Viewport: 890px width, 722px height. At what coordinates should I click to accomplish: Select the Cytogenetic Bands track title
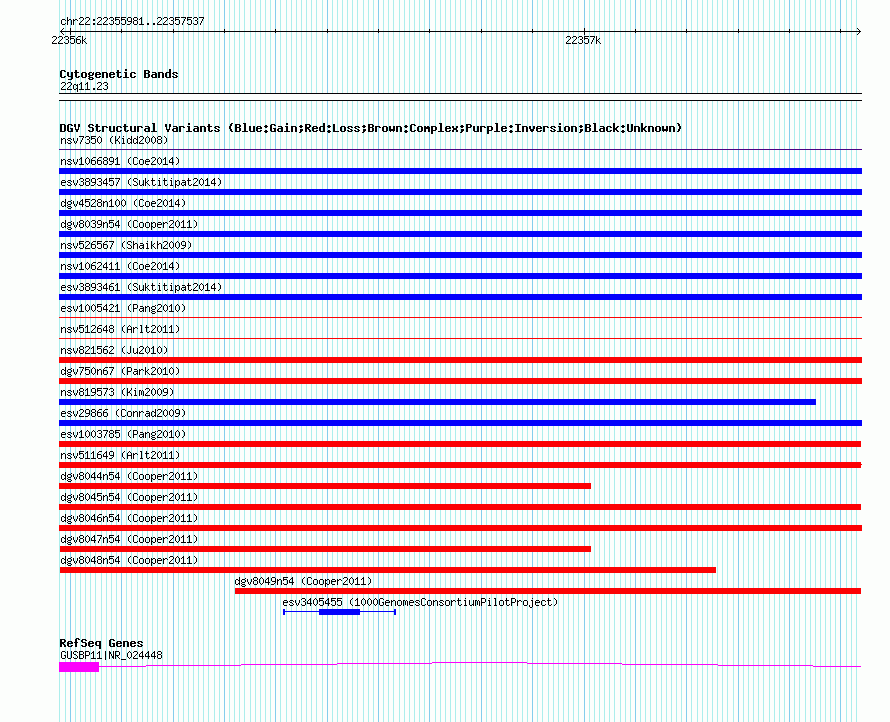point(119,74)
